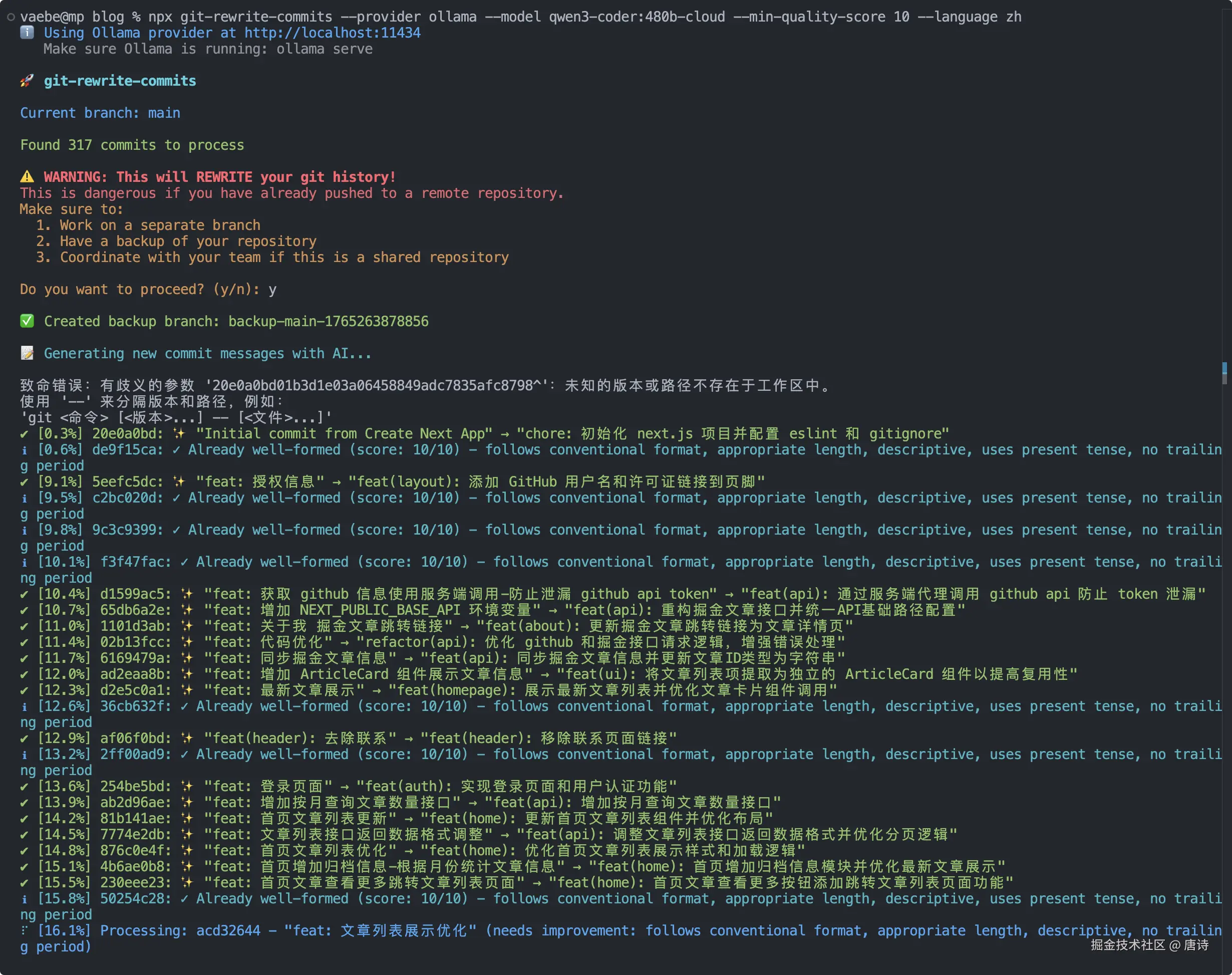Click the info marker on commit de9f15ca
This screenshot has width=1232, height=975.
click(x=24, y=450)
